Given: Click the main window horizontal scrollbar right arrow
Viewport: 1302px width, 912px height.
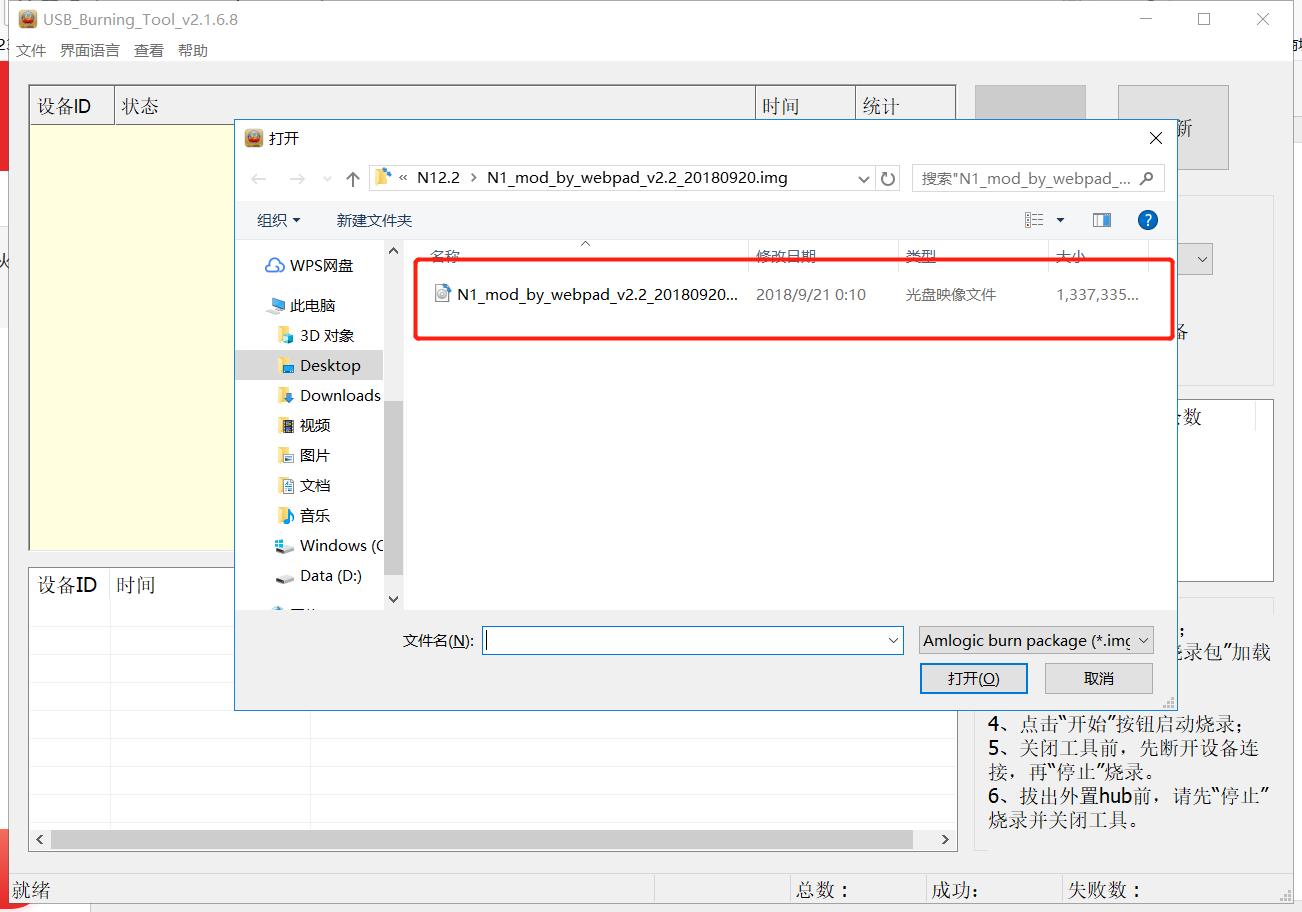Looking at the screenshot, I should pos(946,840).
